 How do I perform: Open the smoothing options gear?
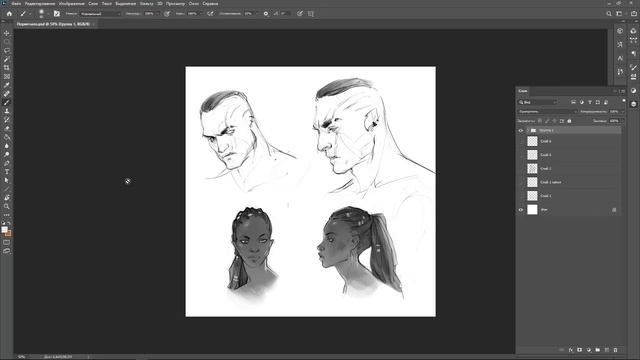click(x=266, y=13)
